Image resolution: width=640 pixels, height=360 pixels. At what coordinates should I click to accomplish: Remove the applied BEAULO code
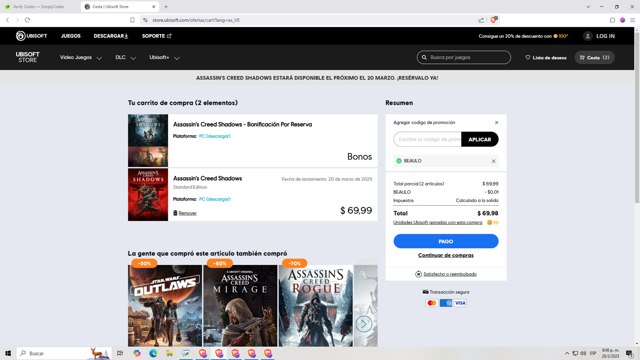493,161
